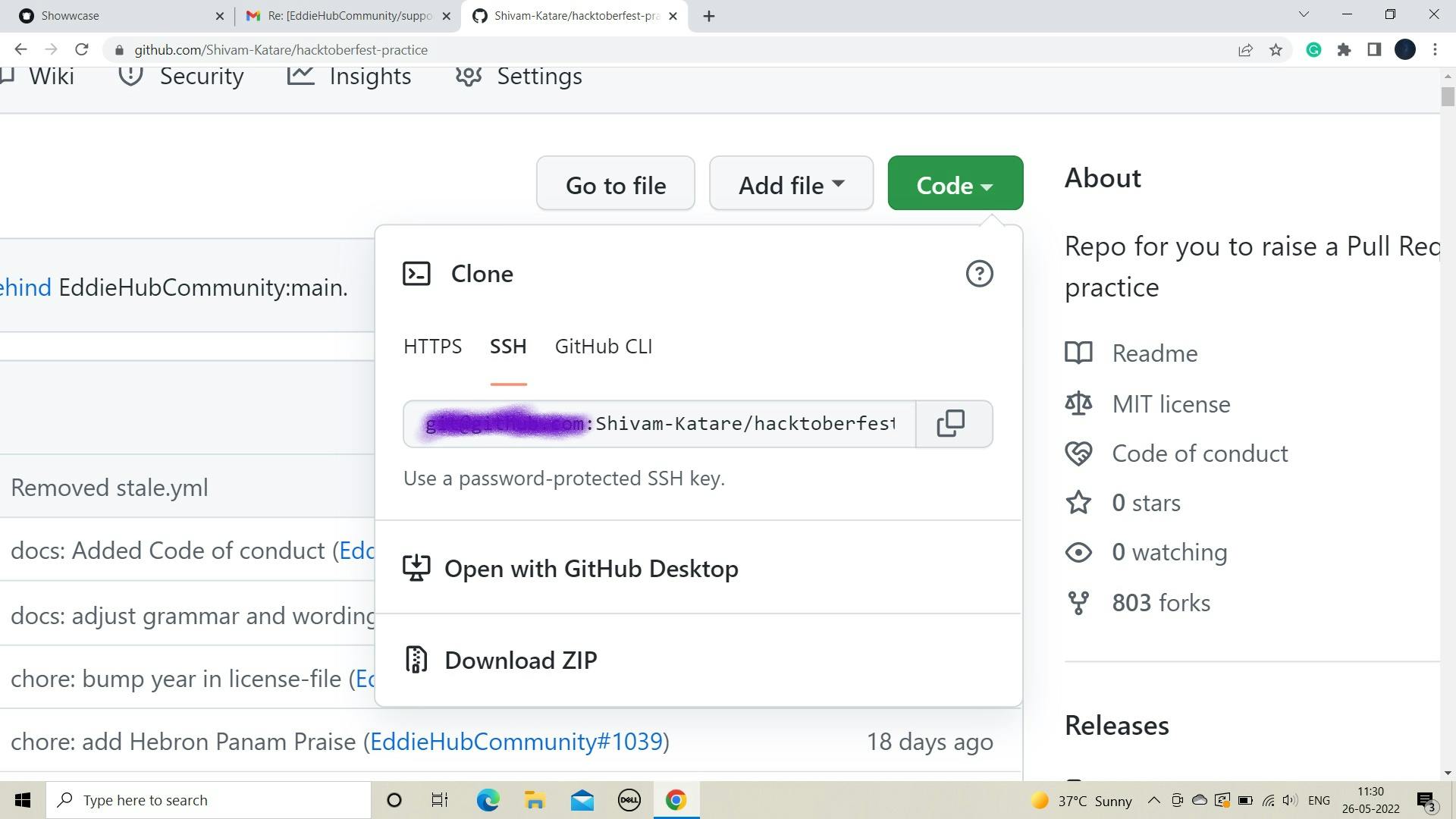Viewport: 1456px width, 819px height.
Task: Click the Code of conduct icon
Action: (x=1080, y=453)
